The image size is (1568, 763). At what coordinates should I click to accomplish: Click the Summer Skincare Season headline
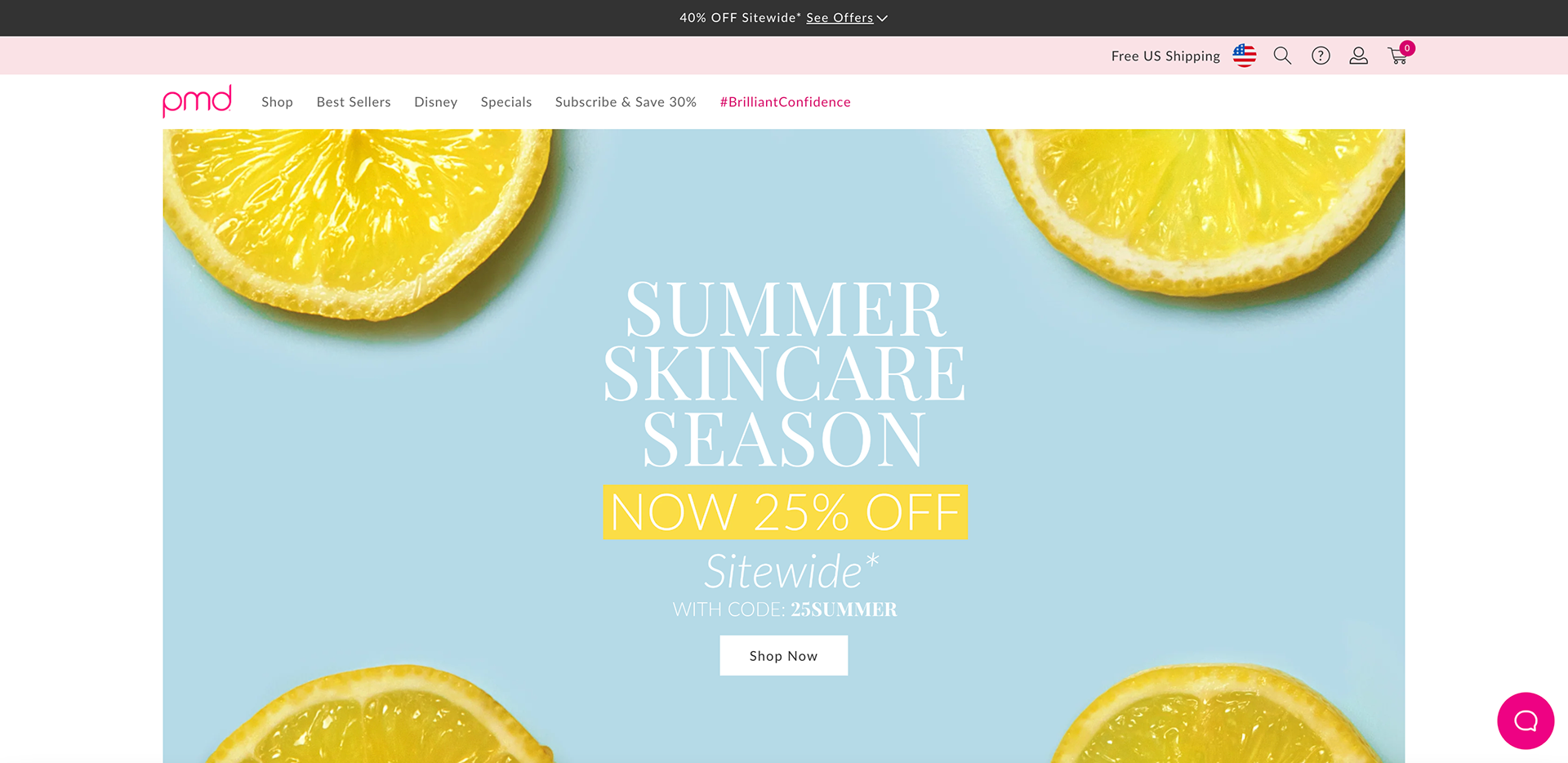point(784,374)
